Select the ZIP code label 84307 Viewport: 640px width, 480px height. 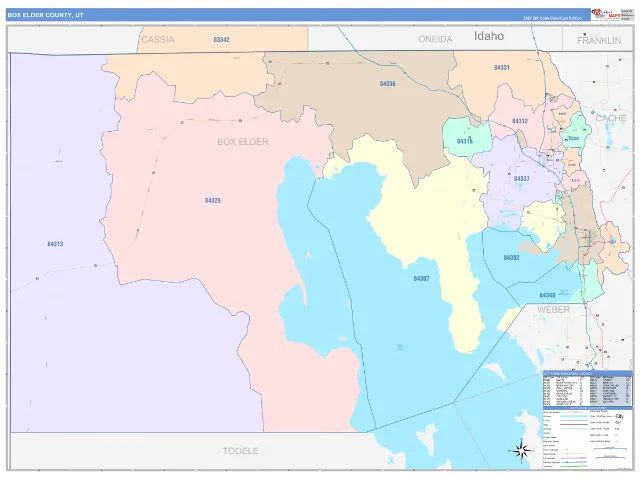pos(421,278)
